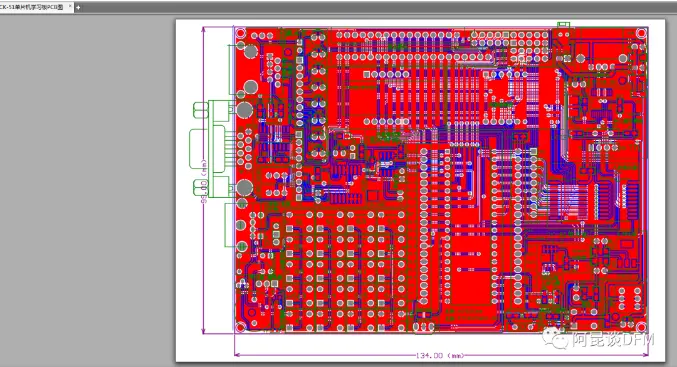677x367 pixels.
Task: Click the top-left corner mounting hole
Action: pyautogui.click(x=240, y=33)
